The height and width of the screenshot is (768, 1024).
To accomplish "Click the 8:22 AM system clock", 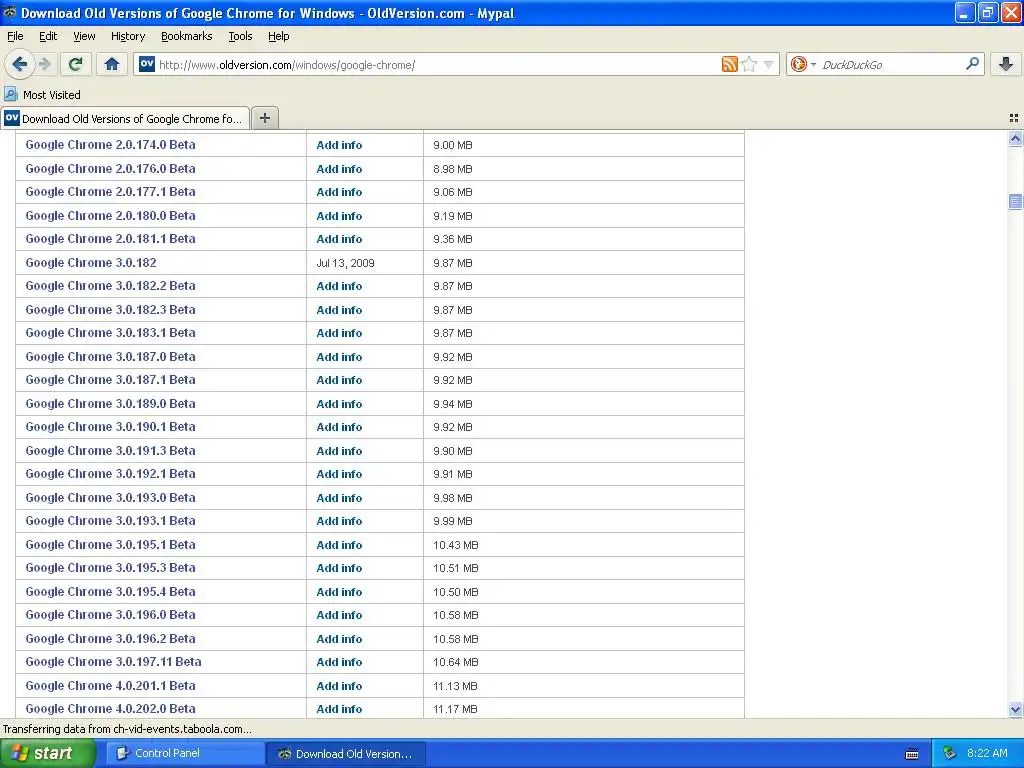I will 987,754.
